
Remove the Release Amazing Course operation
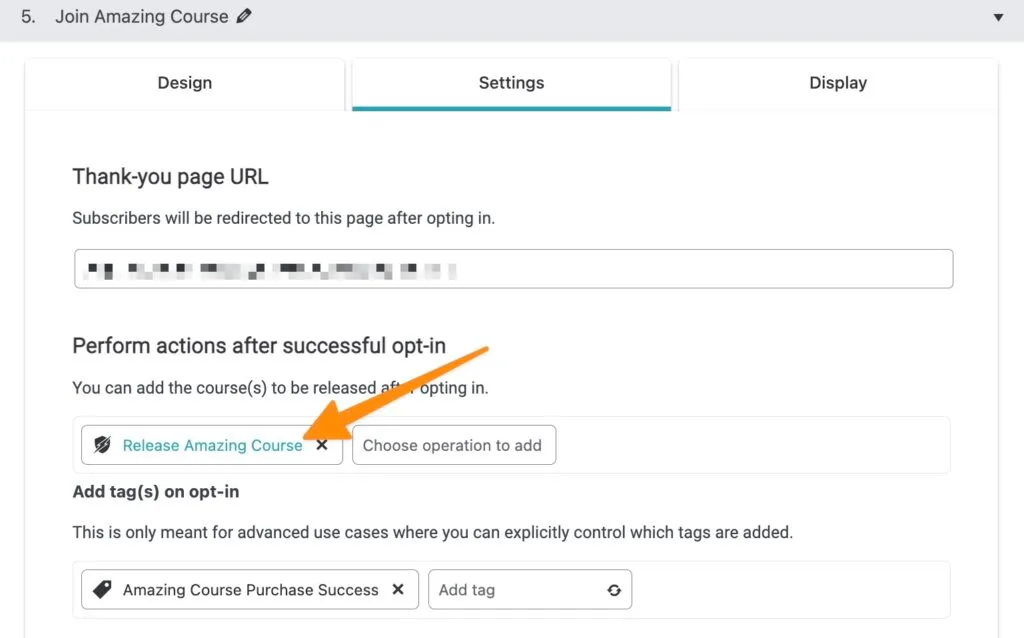point(322,445)
